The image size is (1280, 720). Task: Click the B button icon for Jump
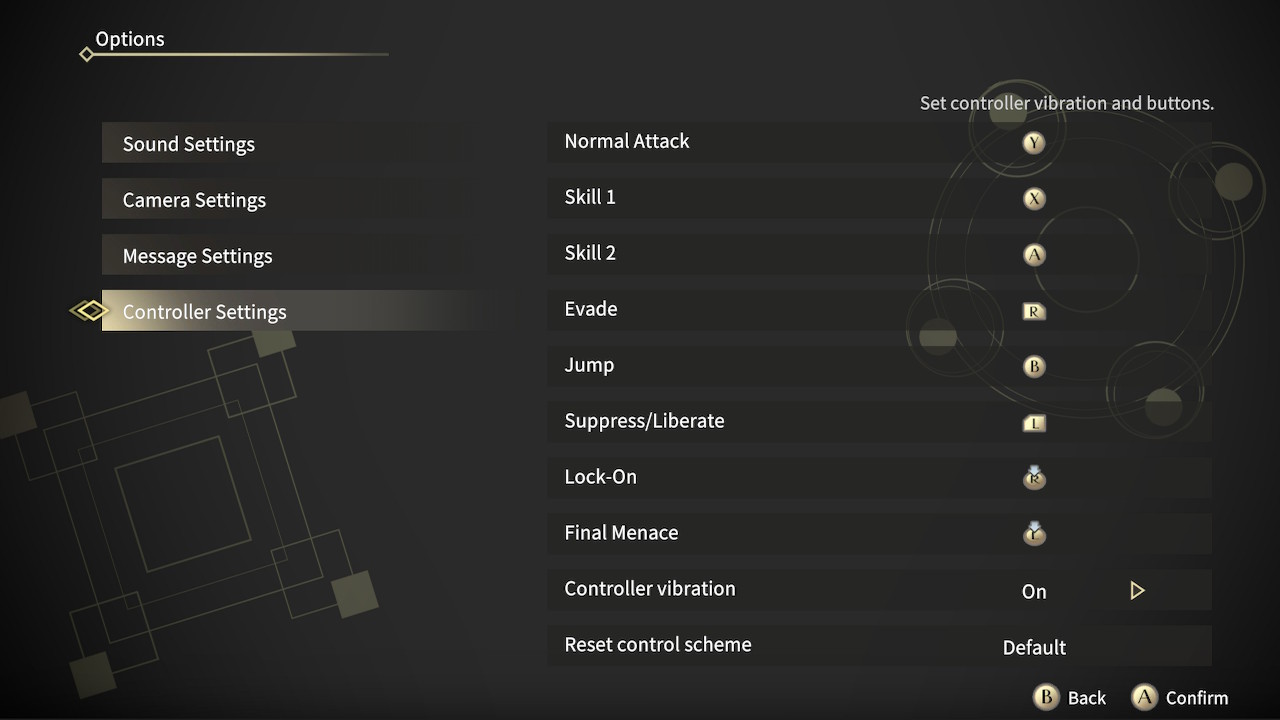pos(1034,366)
